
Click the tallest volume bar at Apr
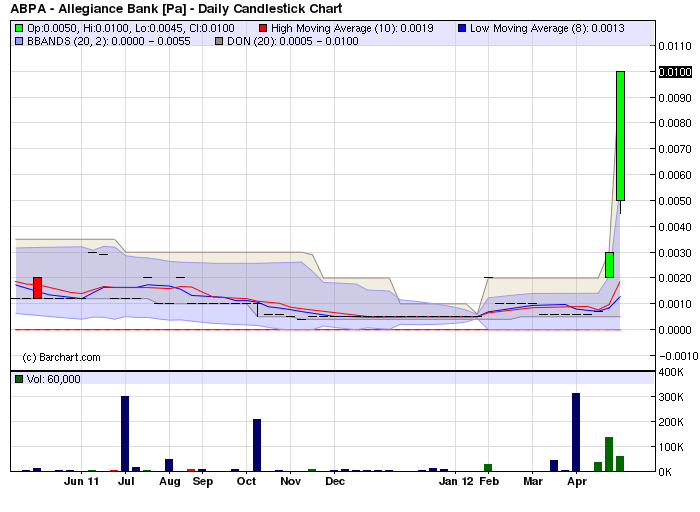(576, 432)
